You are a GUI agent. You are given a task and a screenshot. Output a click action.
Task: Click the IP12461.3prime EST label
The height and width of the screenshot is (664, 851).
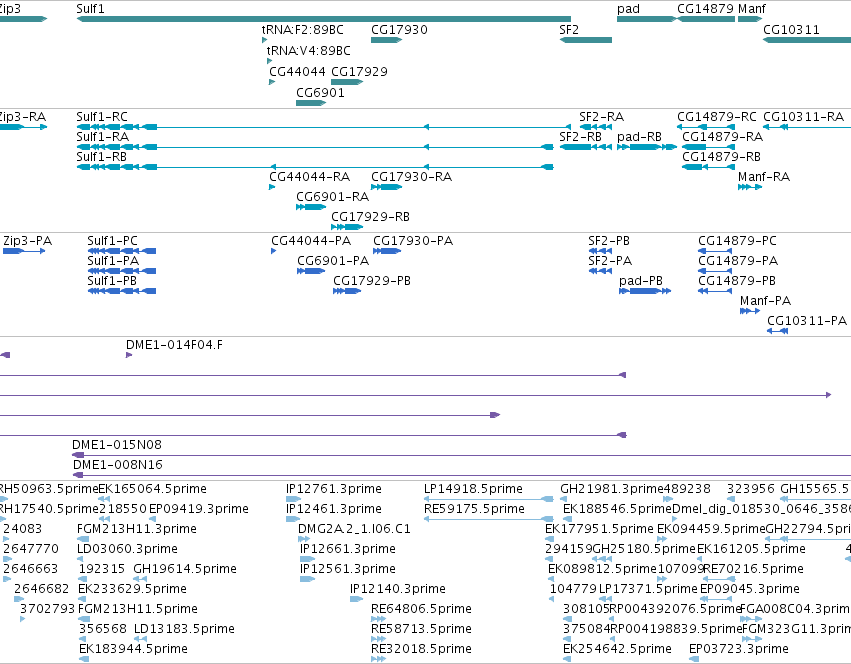(x=334, y=509)
